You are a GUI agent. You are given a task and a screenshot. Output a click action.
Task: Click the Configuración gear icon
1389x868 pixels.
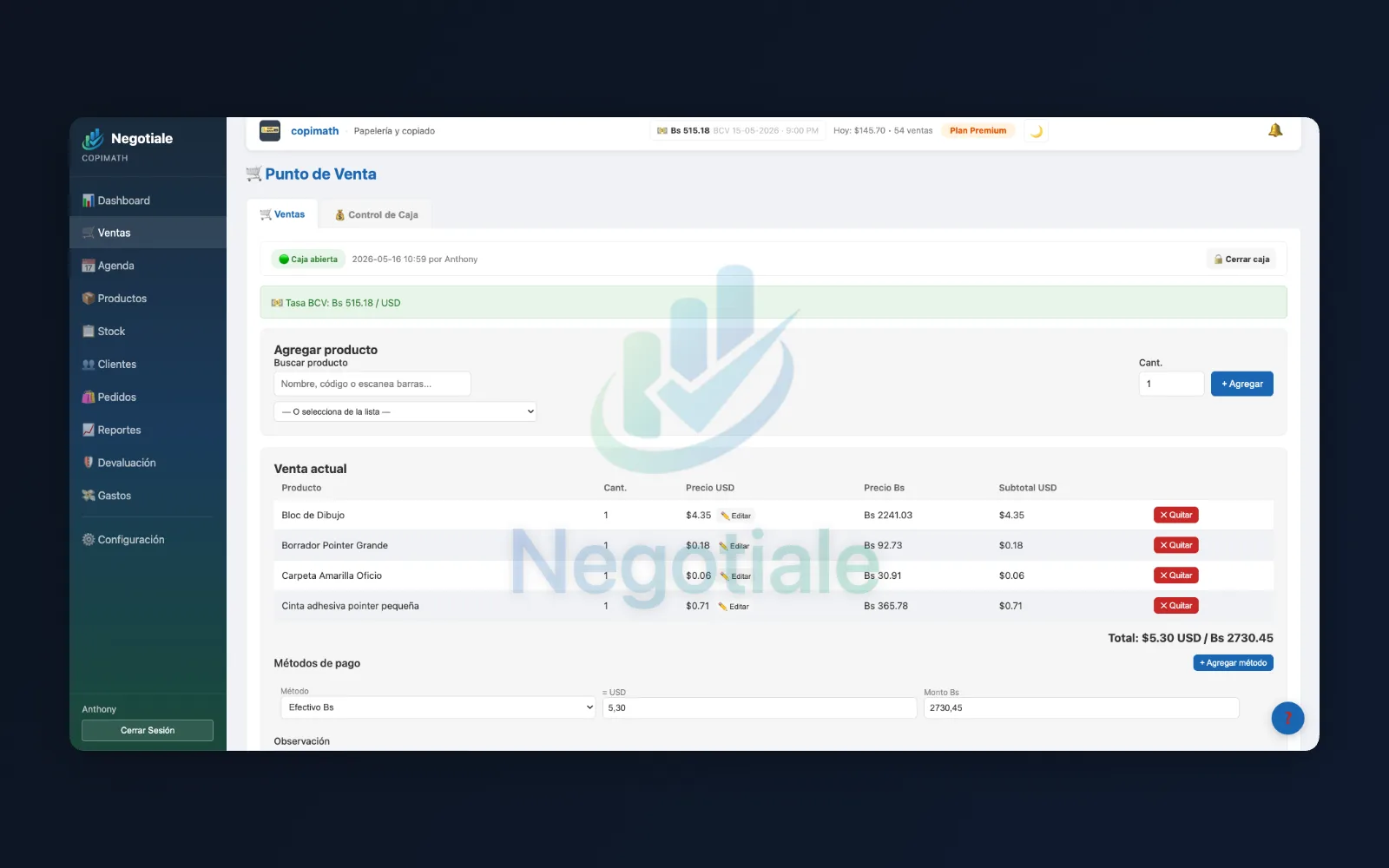coord(88,540)
